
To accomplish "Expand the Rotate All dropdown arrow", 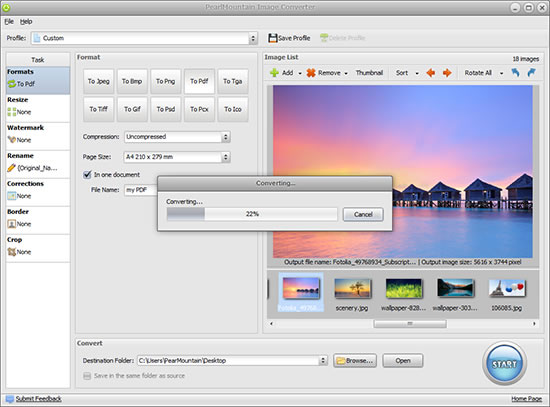I will coord(502,73).
